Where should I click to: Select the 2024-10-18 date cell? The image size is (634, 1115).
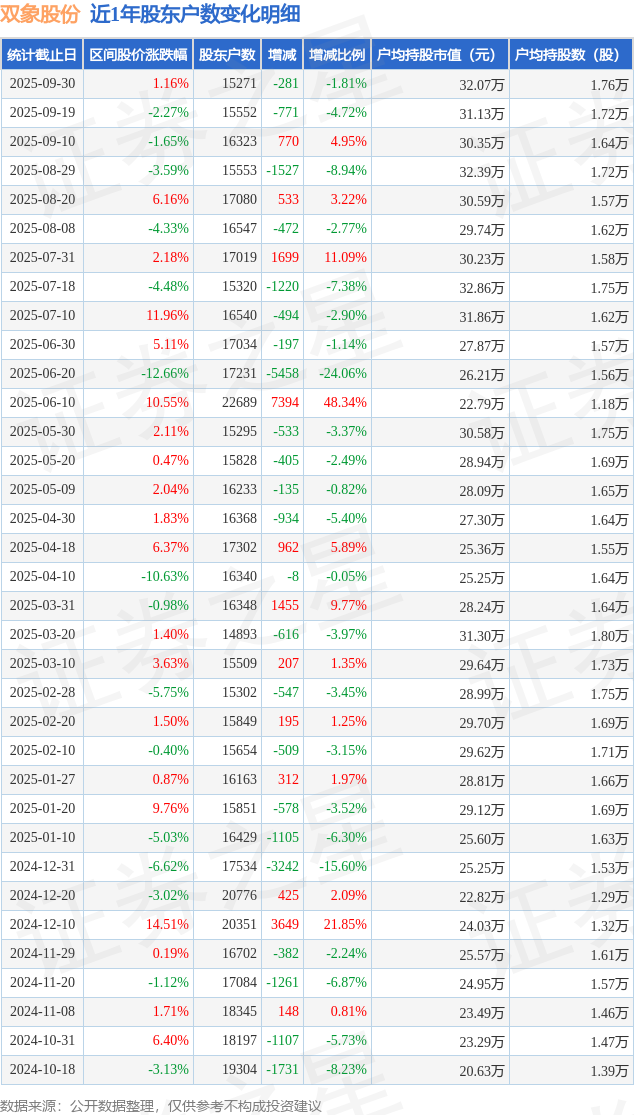(42, 1070)
